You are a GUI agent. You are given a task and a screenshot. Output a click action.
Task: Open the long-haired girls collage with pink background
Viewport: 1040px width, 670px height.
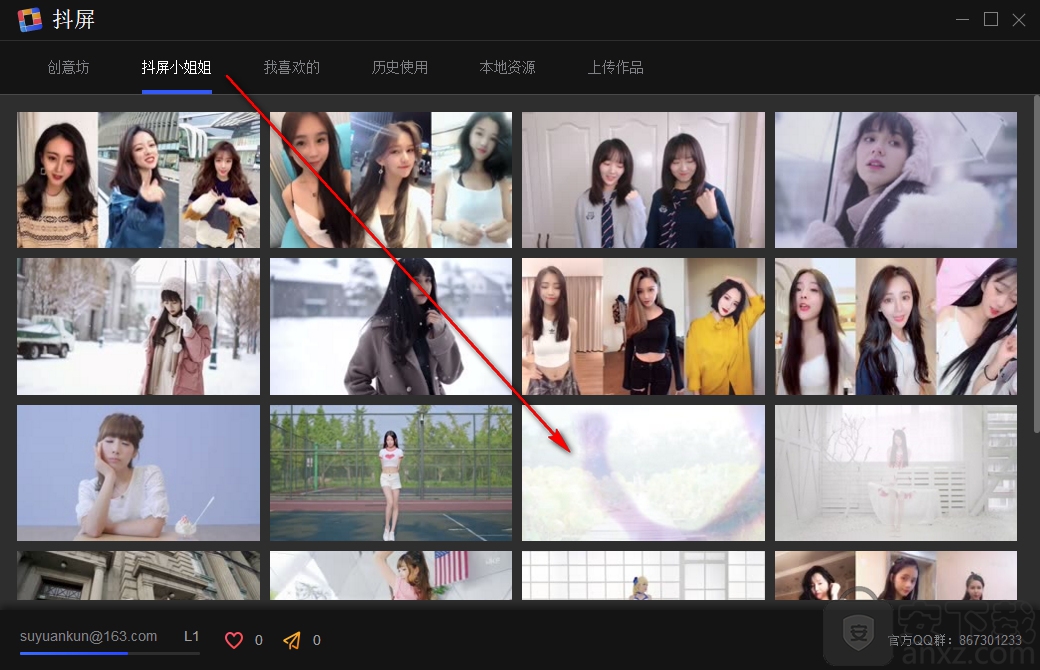(x=895, y=326)
